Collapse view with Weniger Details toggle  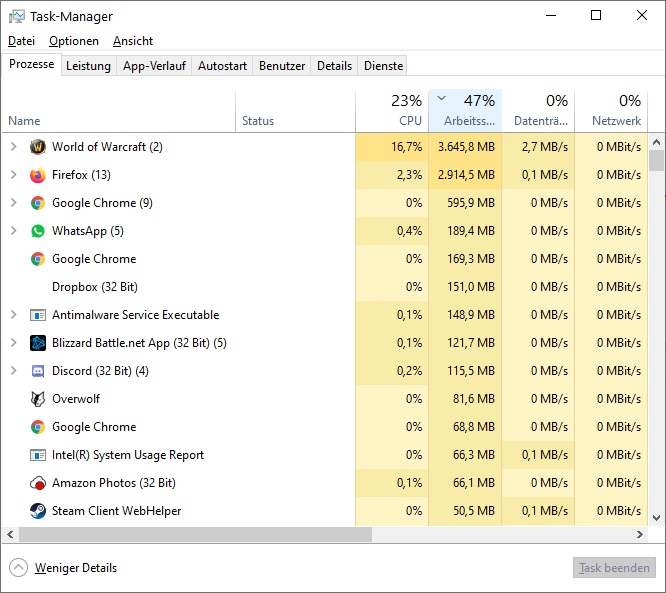coord(18,568)
